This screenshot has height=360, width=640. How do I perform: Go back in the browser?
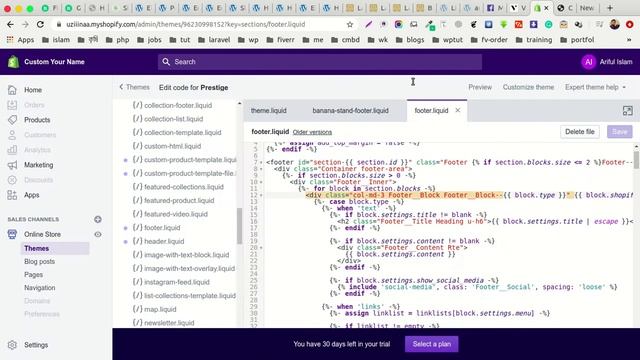point(10,24)
